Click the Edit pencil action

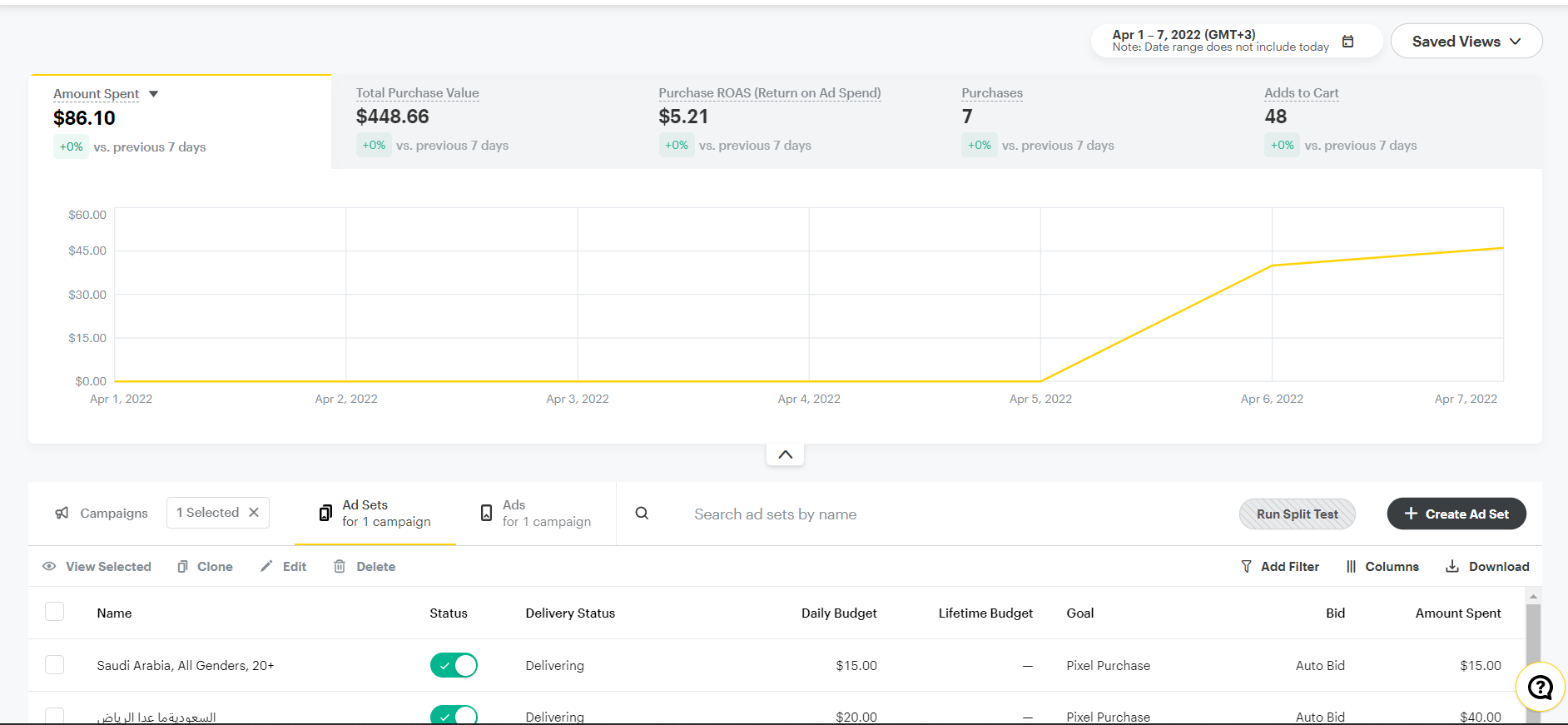coord(266,567)
